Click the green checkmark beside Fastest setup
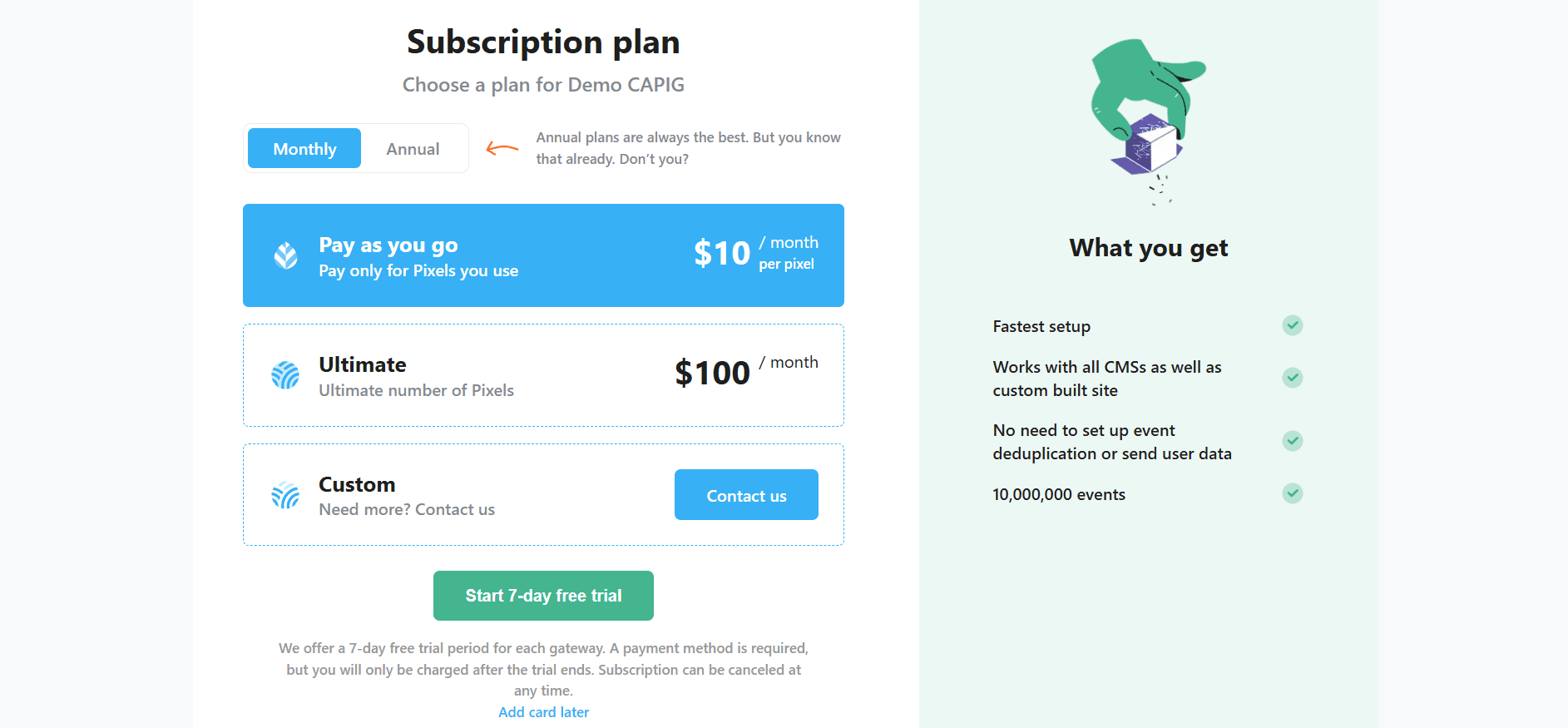1568x728 pixels. pyautogui.click(x=1292, y=325)
